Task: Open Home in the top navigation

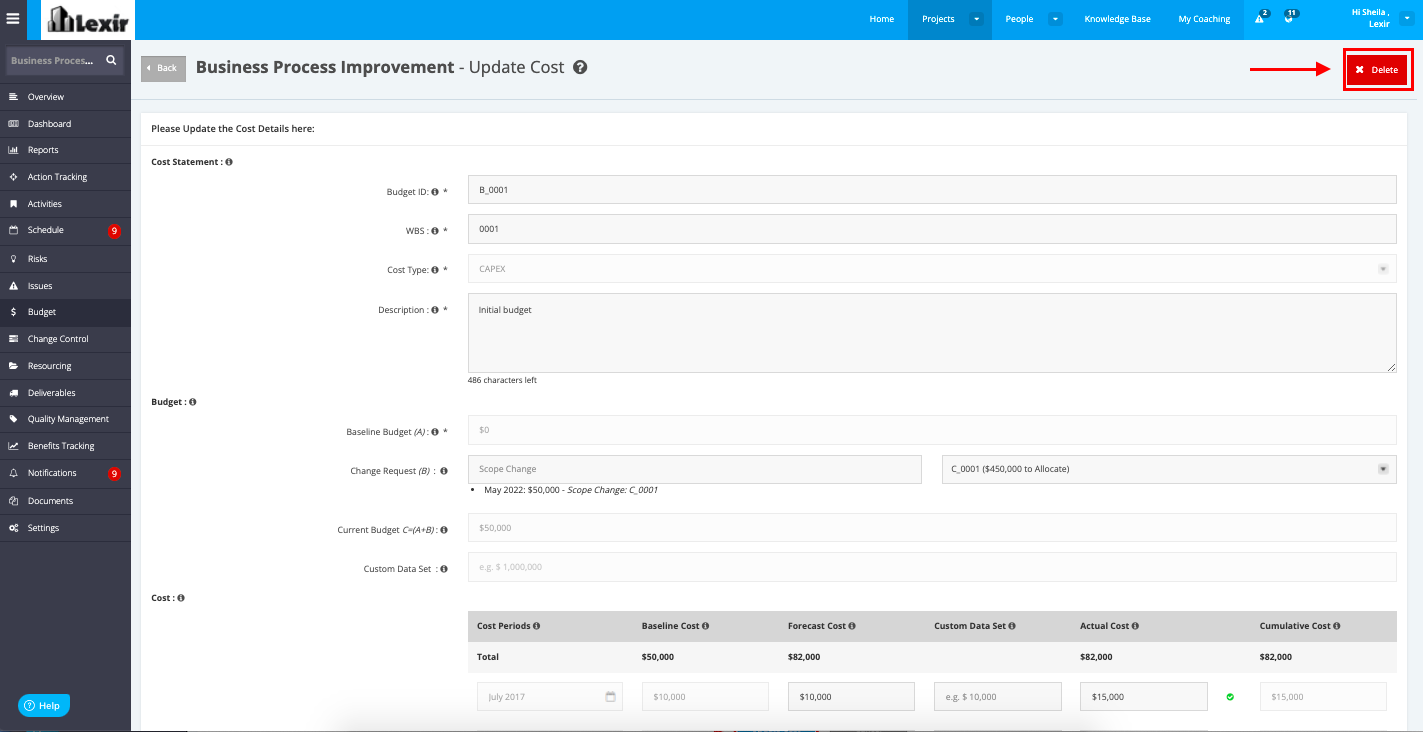Action: [882, 19]
